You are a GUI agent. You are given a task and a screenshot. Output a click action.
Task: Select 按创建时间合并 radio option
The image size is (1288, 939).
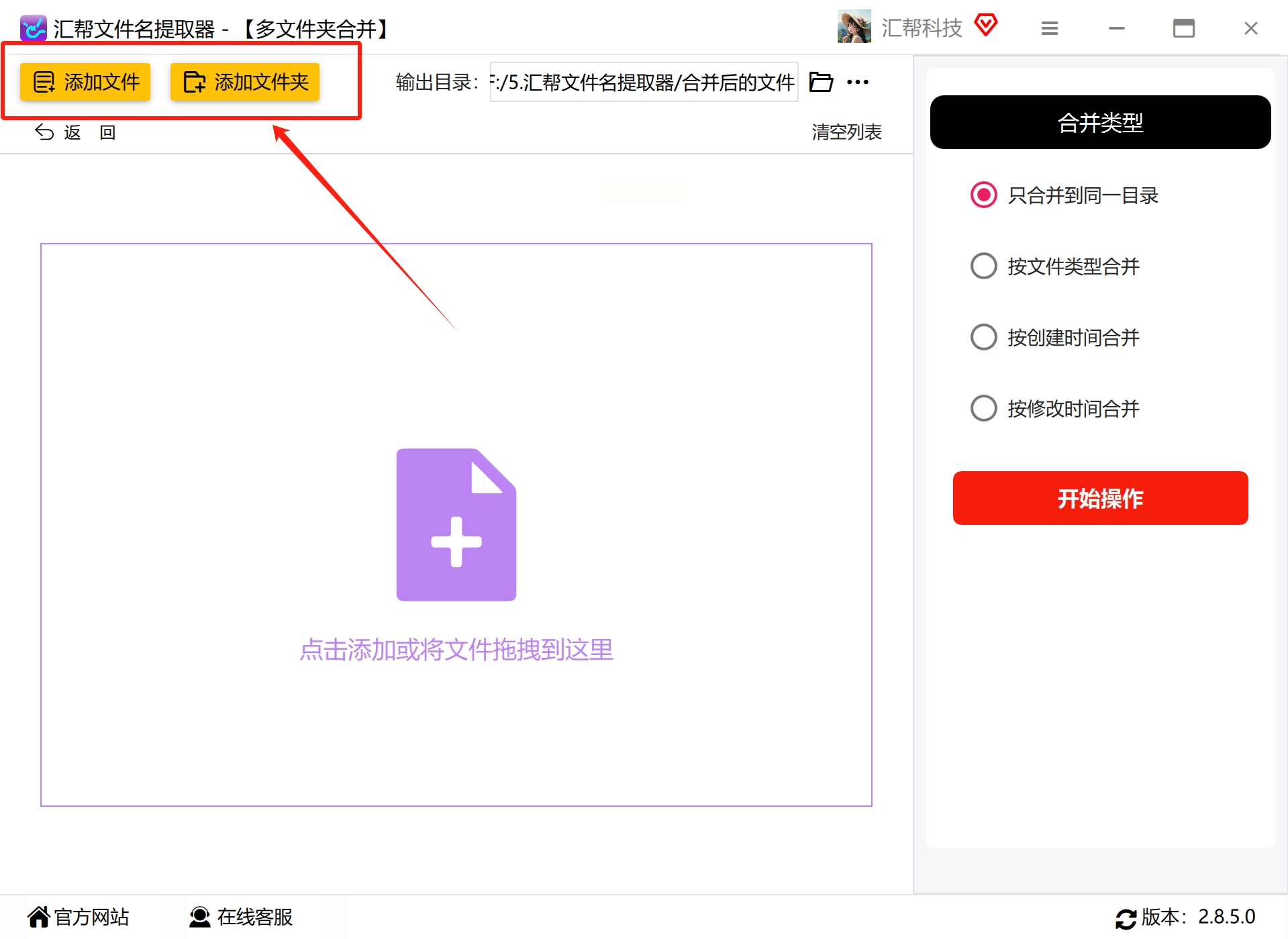(983, 337)
